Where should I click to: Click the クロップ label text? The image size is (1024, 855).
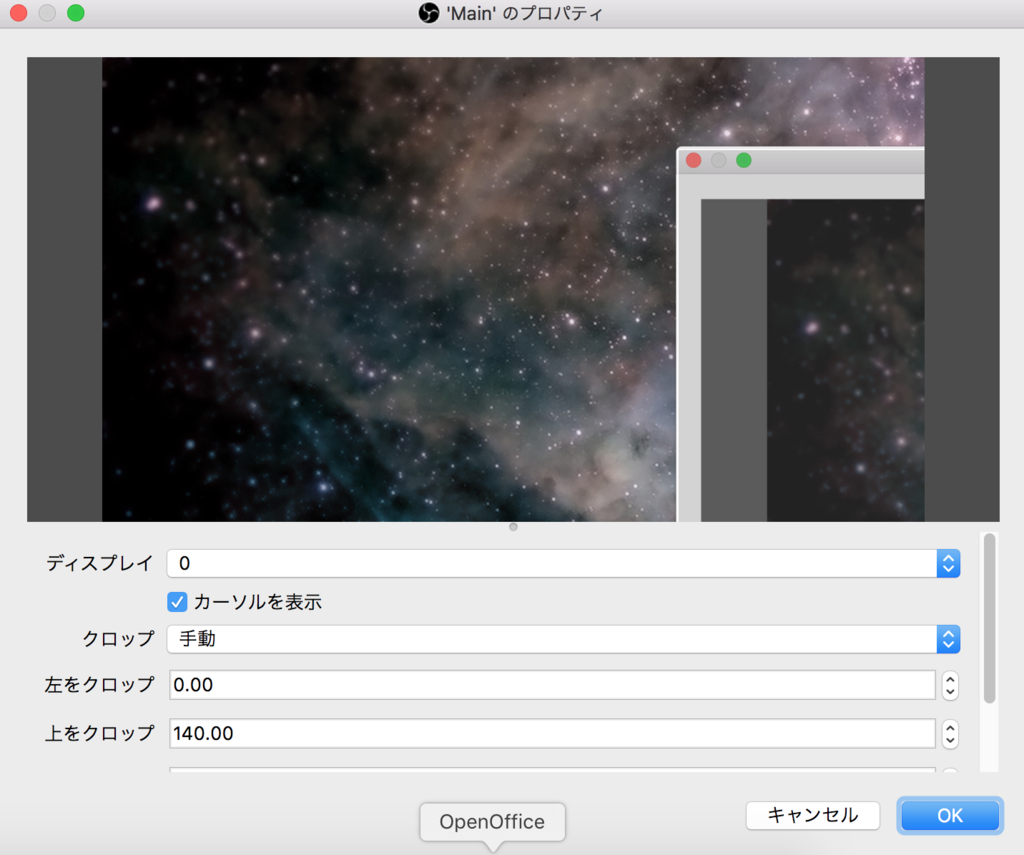pyautogui.click(x=118, y=638)
